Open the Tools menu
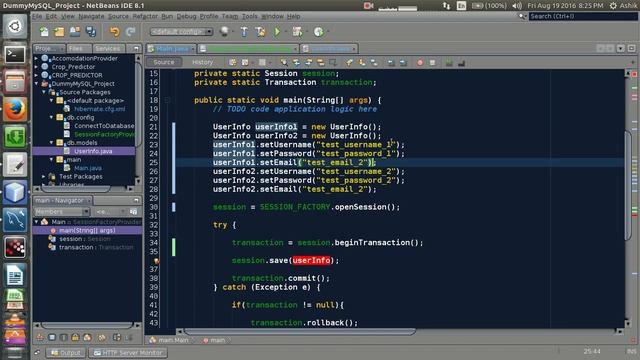640x360 pixels. click(249, 16)
